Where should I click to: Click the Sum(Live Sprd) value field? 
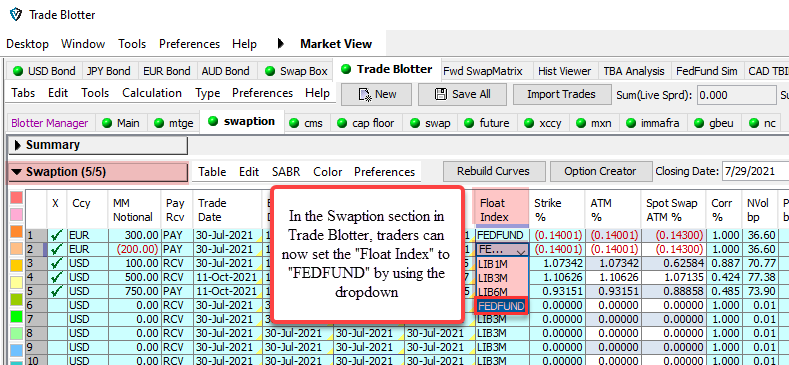[737, 95]
